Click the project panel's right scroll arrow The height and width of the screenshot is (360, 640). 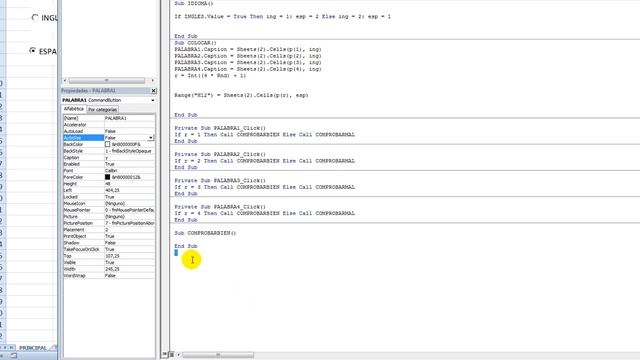(153, 80)
